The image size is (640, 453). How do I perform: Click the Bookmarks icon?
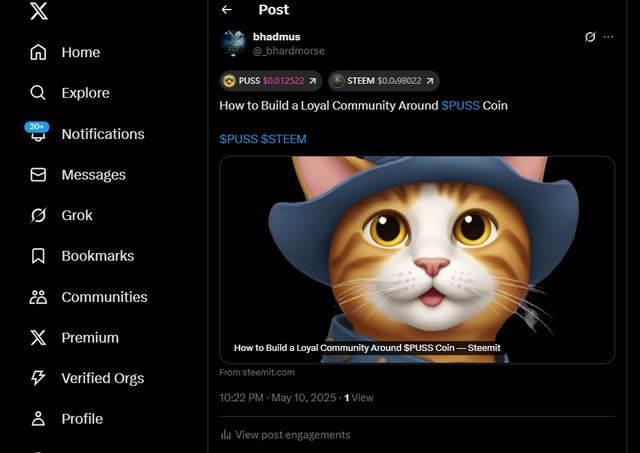(x=38, y=256)
